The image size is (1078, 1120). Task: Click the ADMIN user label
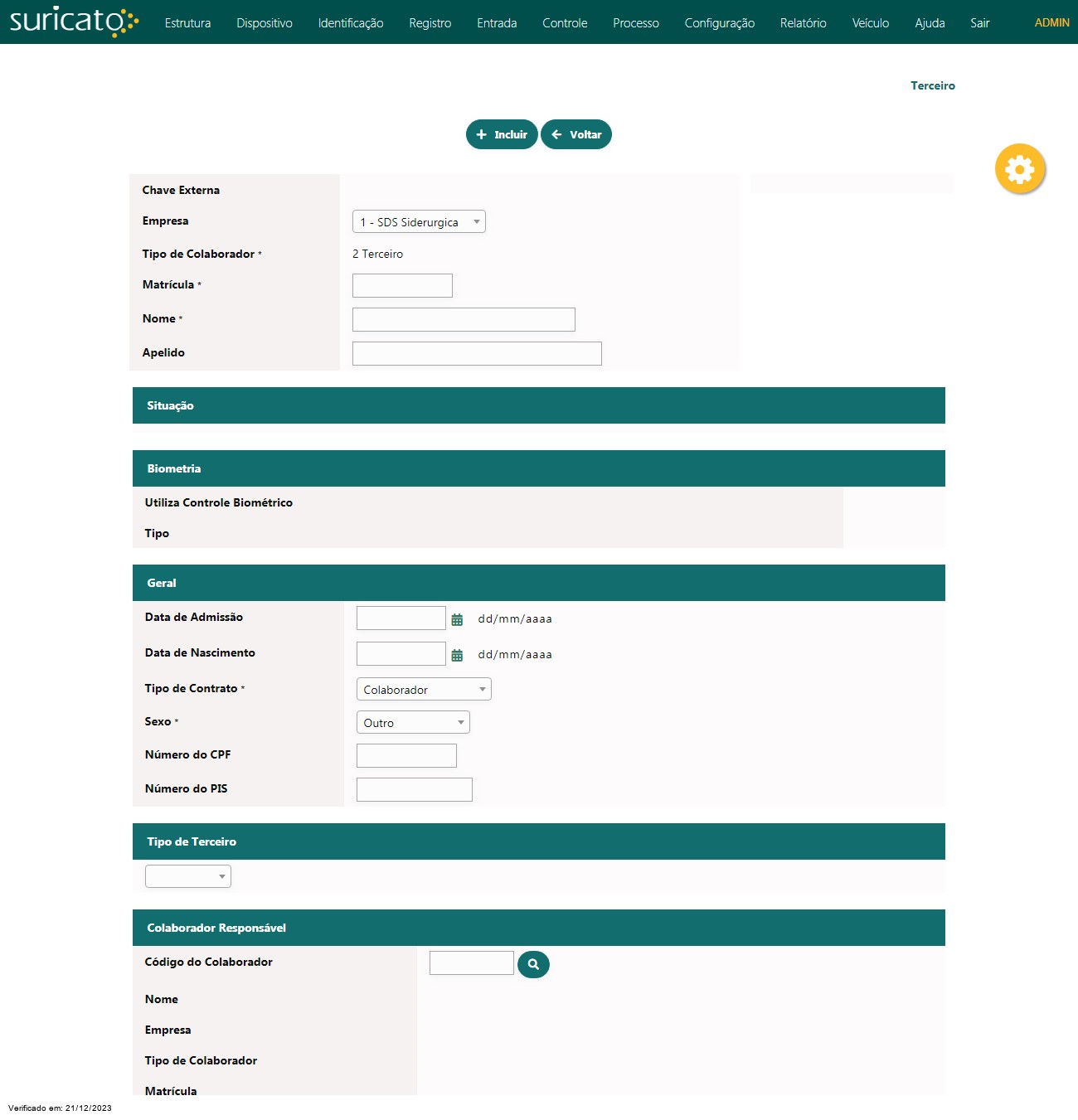1051,22
